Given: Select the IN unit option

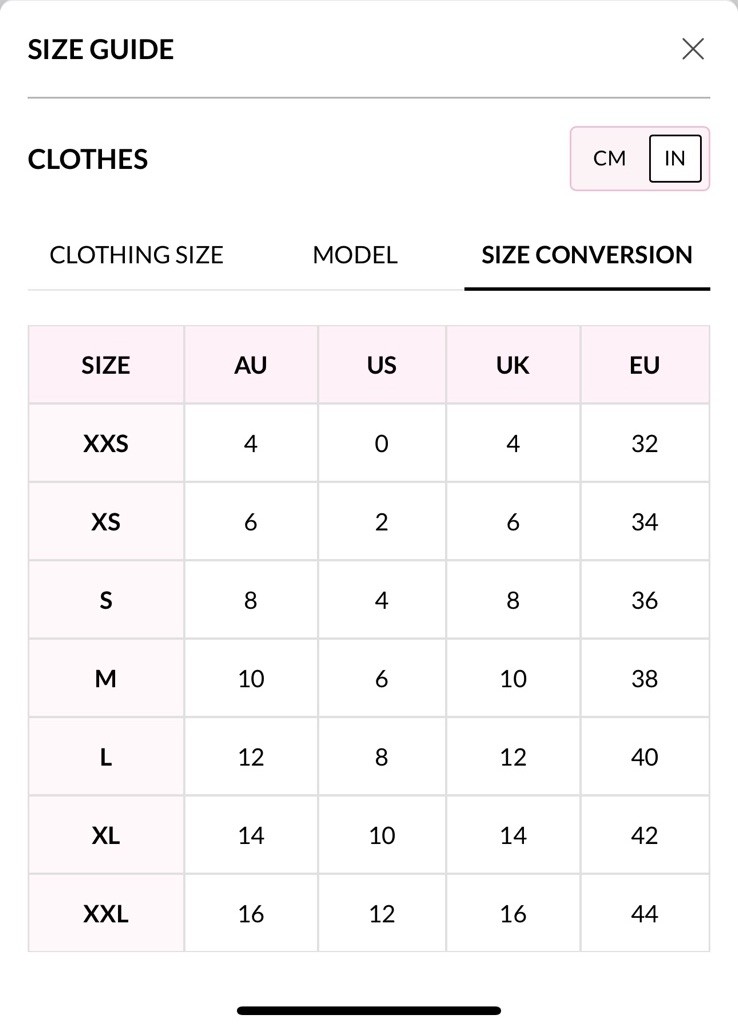Looking at the screenshot, I should click(x=675, y=158).
